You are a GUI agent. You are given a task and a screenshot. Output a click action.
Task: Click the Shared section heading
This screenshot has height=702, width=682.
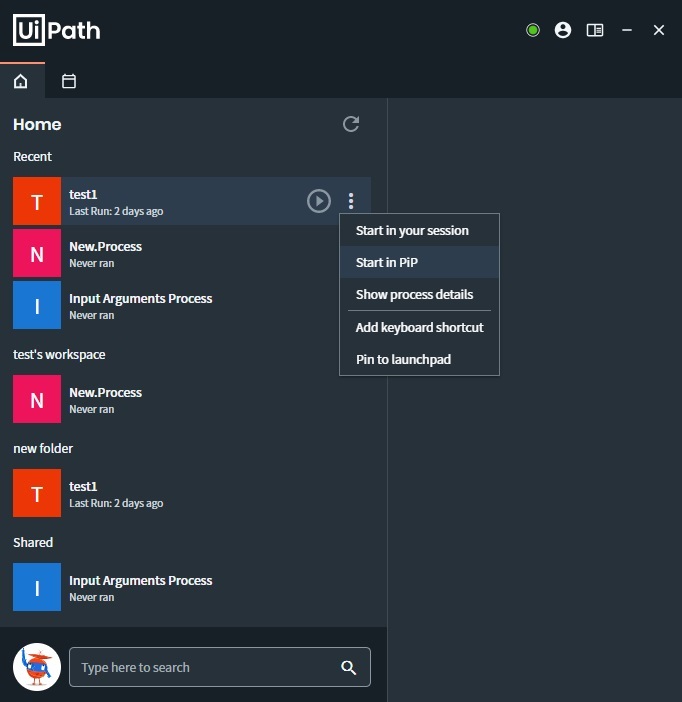coord(33,543)
